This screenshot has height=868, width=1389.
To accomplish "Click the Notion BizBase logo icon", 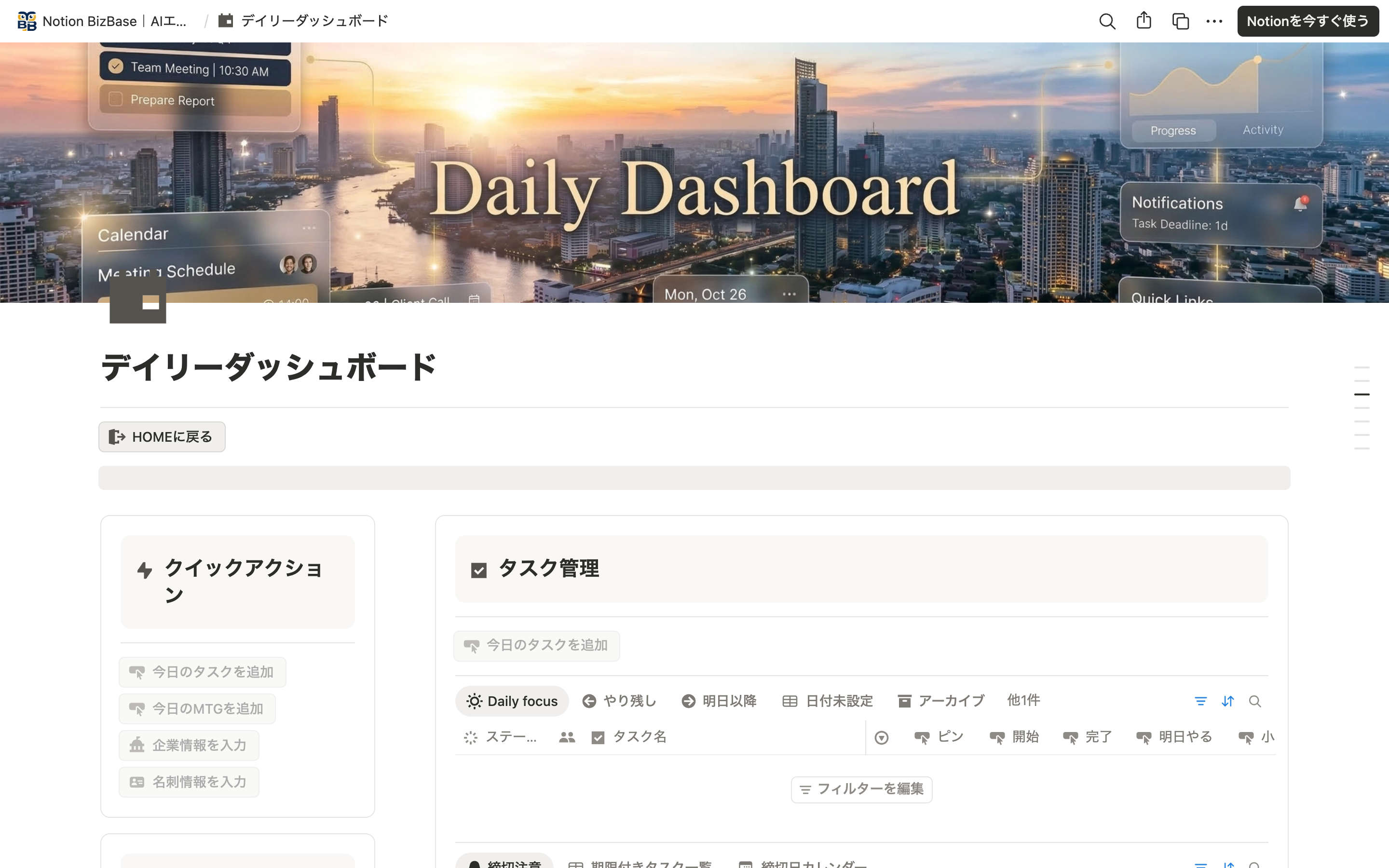I will click(27, 21).
